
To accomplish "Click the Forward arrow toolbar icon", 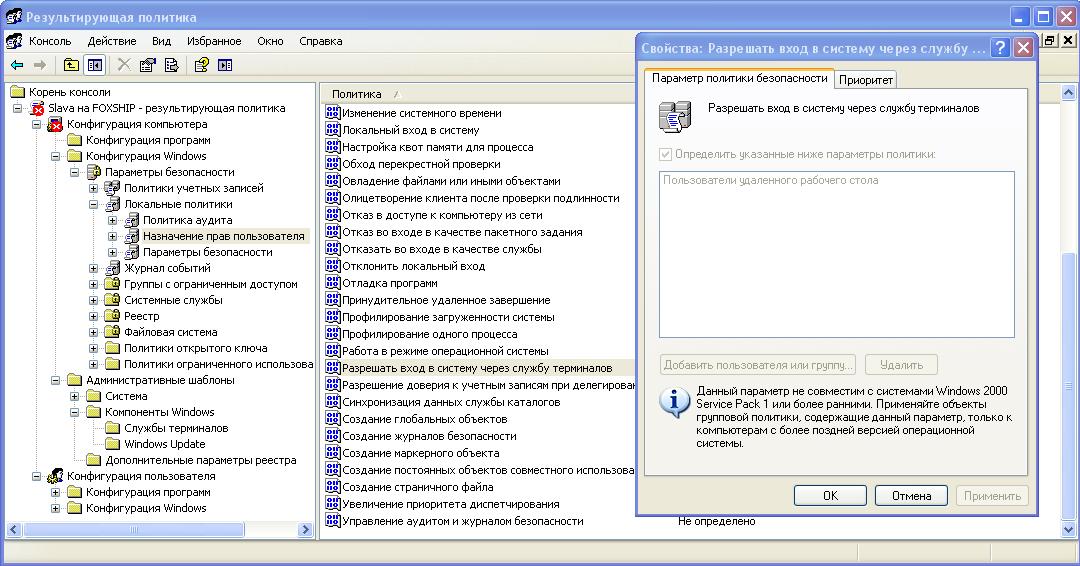I will pos(40,65).
